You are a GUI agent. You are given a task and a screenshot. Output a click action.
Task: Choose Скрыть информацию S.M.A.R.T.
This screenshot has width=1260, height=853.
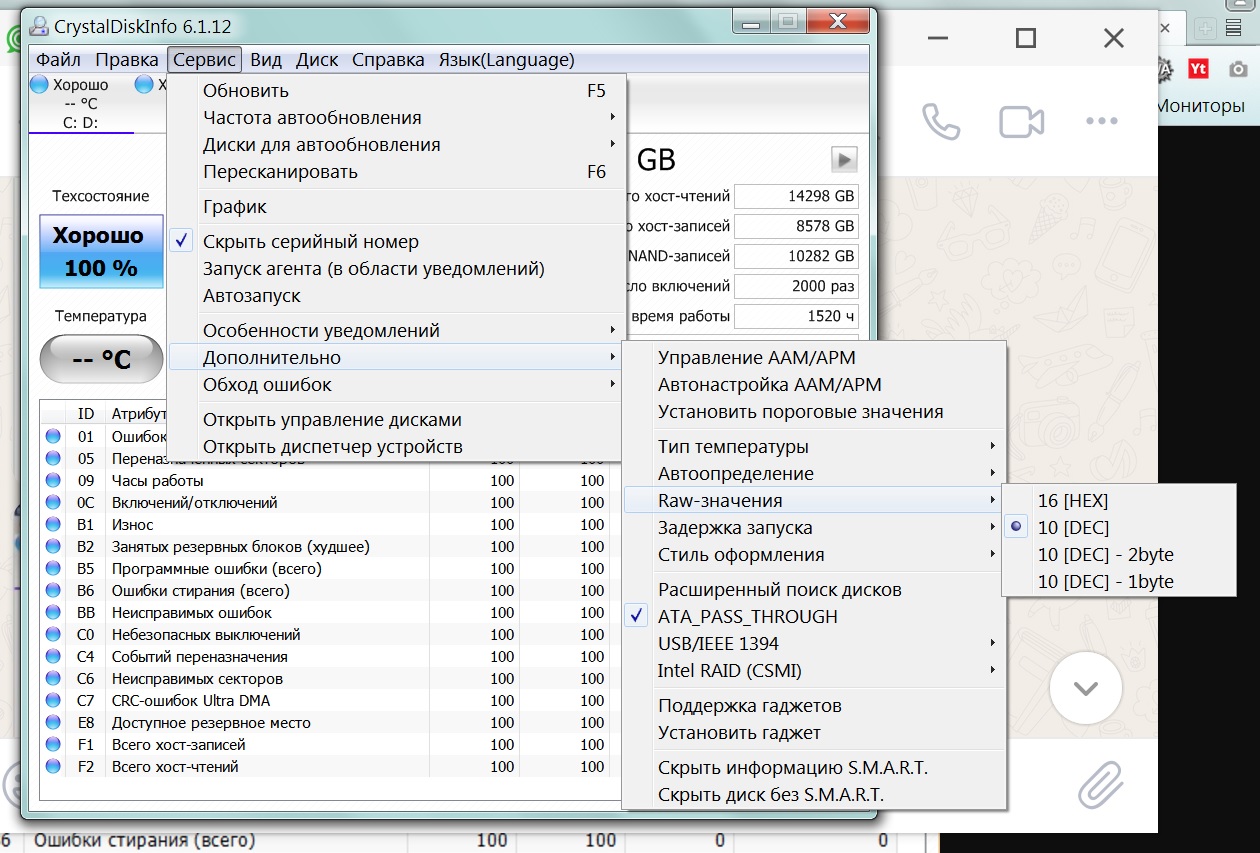click(x=812, y=768)
